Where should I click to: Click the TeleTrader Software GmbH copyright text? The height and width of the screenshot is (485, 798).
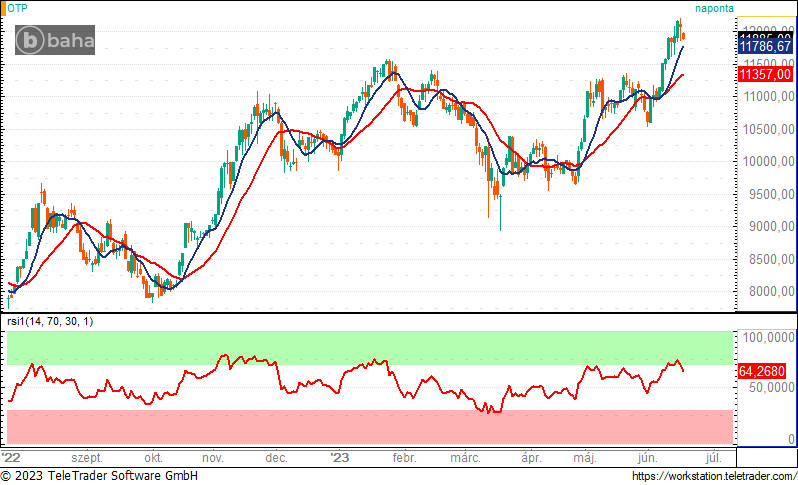(x=99, y=476)
